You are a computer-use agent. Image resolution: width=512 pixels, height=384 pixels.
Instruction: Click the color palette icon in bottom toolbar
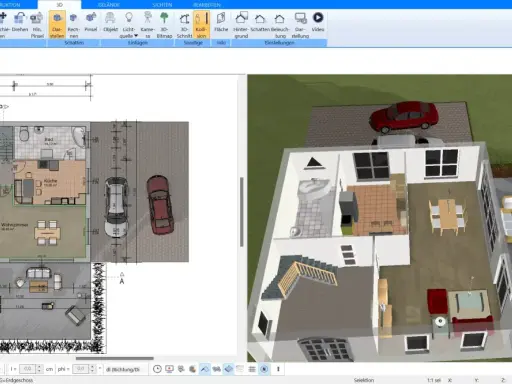pyautogui.click(x=193, y=369)
